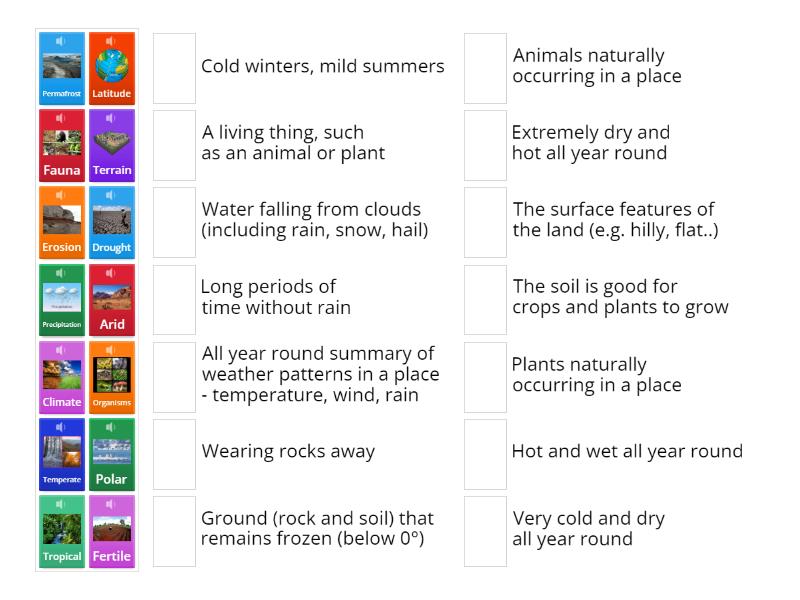Choose the Terrain image tile
800x600 pixels.
click(112, 144)
